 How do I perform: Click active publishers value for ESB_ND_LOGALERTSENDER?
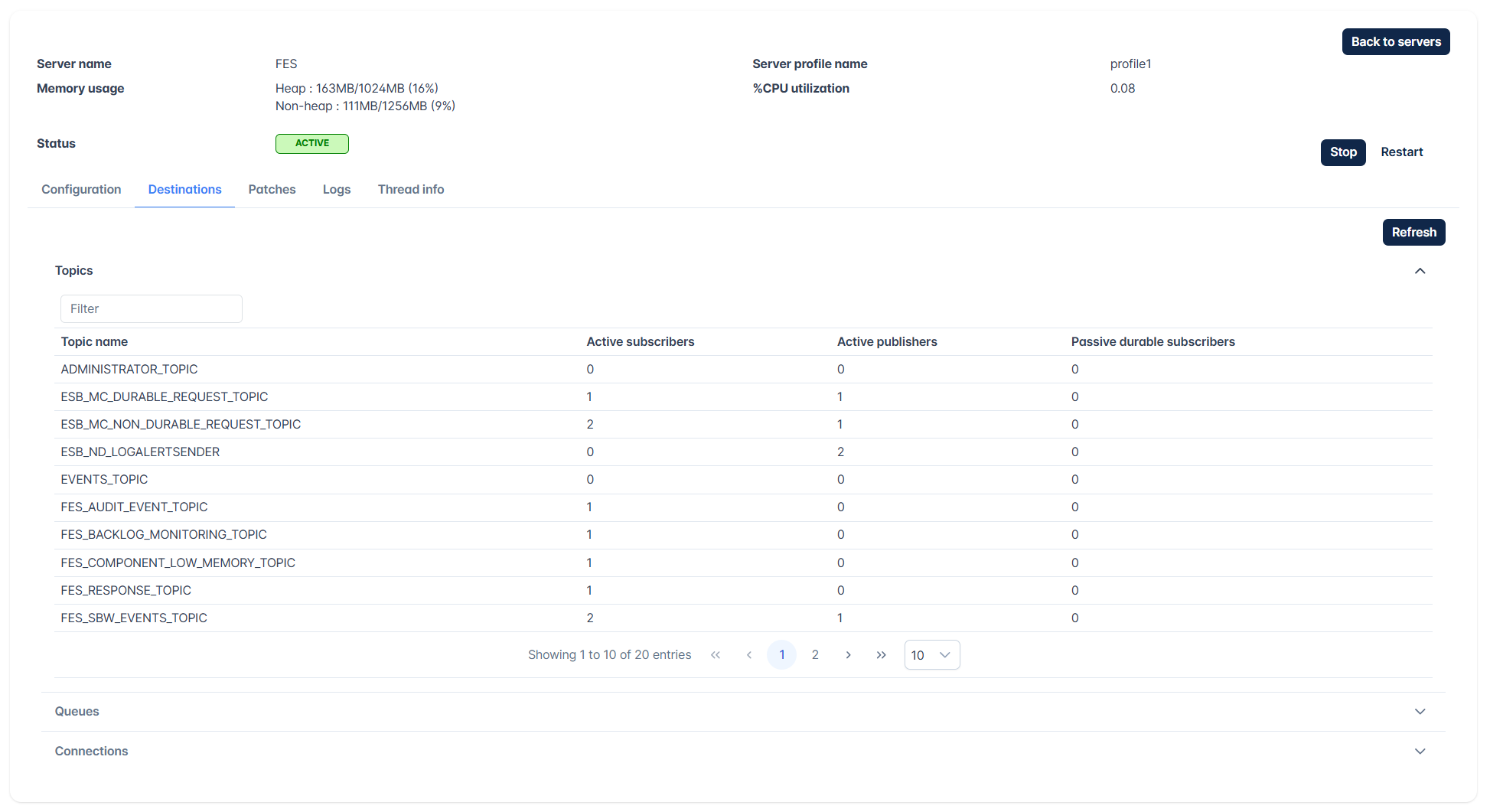(x=840, y=452)
